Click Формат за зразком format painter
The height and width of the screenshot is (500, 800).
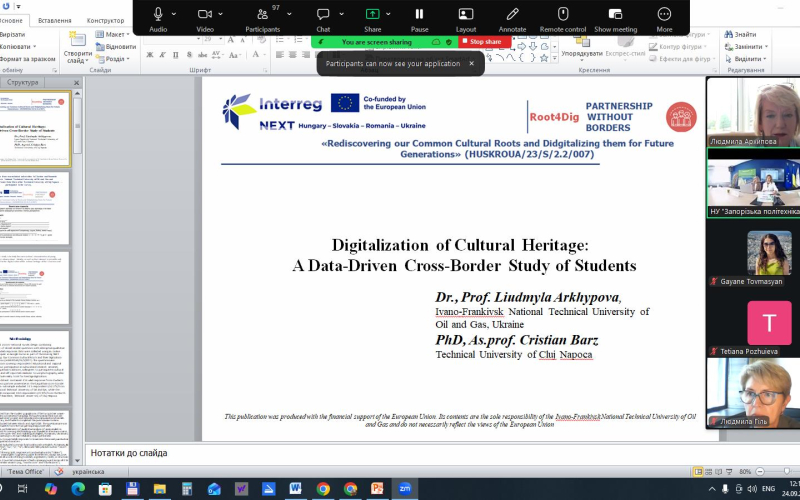click(28, 59)
